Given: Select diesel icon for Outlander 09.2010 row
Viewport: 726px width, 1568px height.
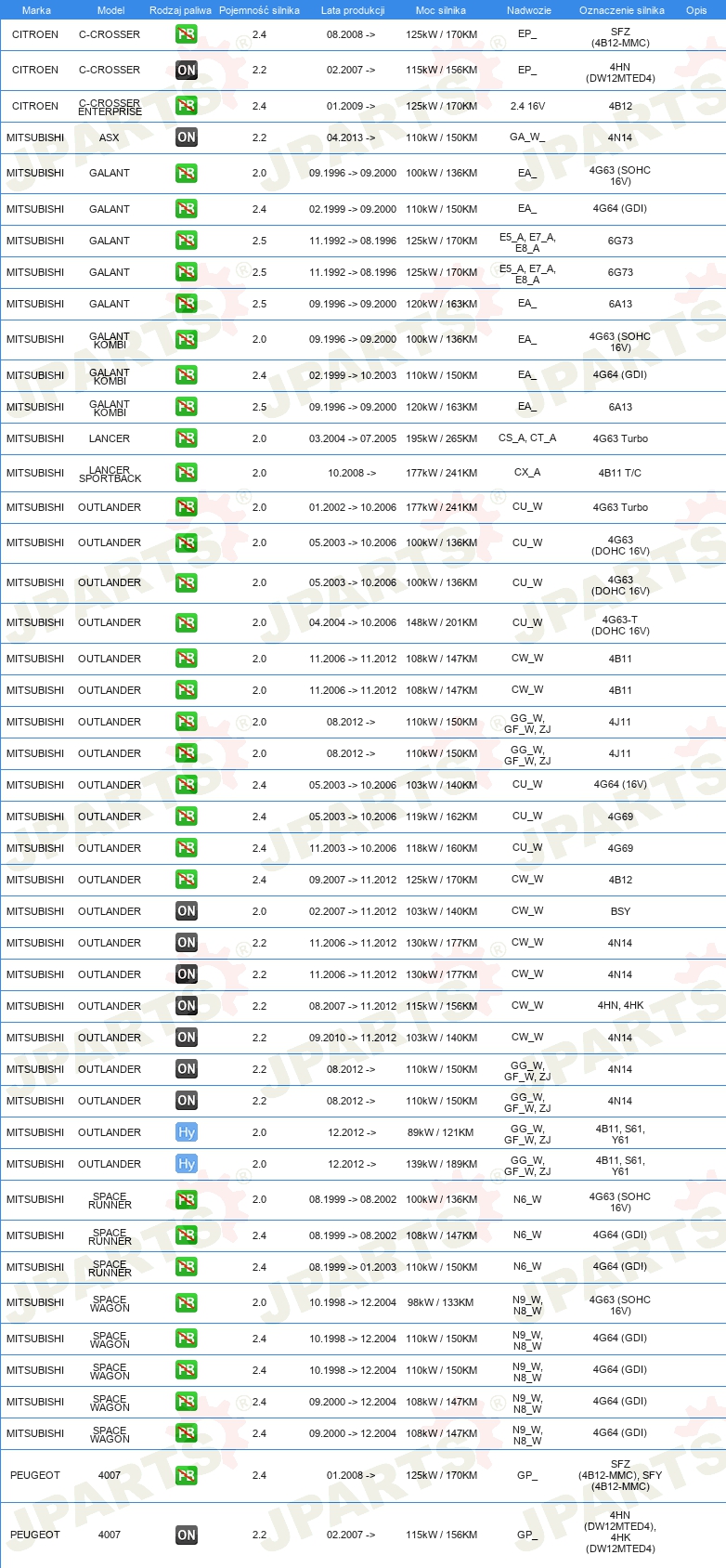Looking at the screenshot, I should [x=187, y=1038].
